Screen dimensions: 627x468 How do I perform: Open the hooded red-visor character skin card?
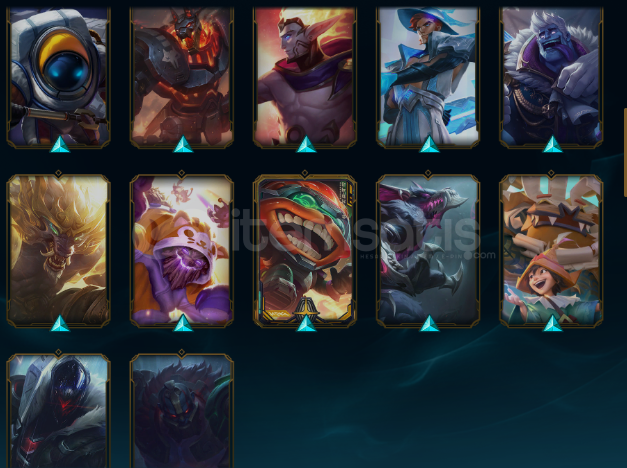click(x=58, y=411)
